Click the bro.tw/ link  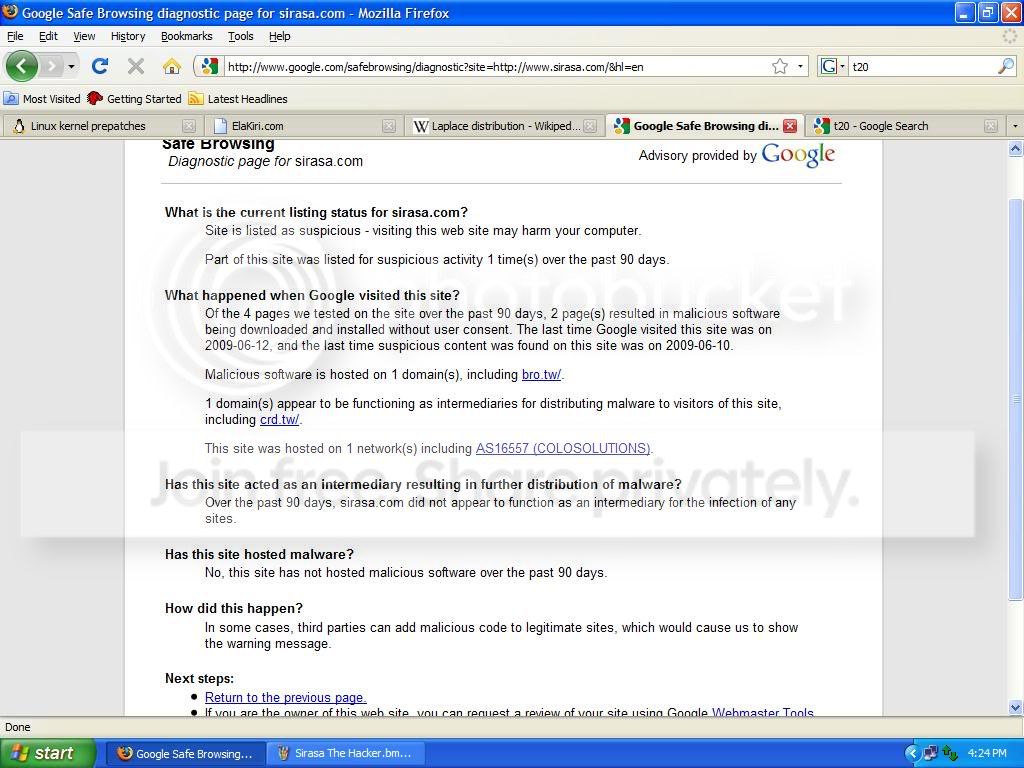coord(541,375)
